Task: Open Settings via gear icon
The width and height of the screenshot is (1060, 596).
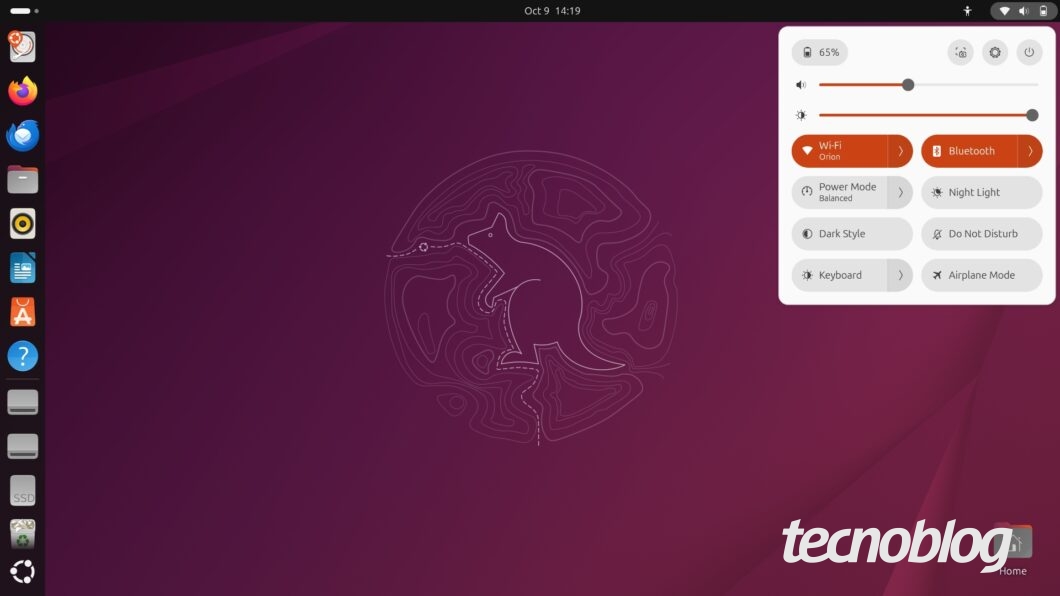Action: click(x=994, y=53)
